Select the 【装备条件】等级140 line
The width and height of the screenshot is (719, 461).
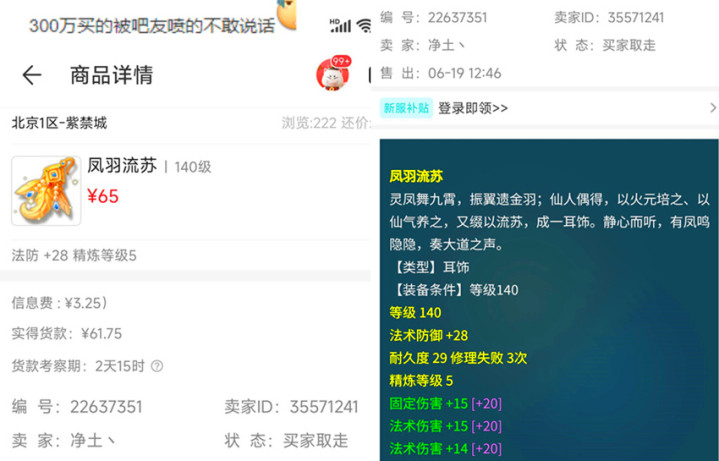pos(454,290)
